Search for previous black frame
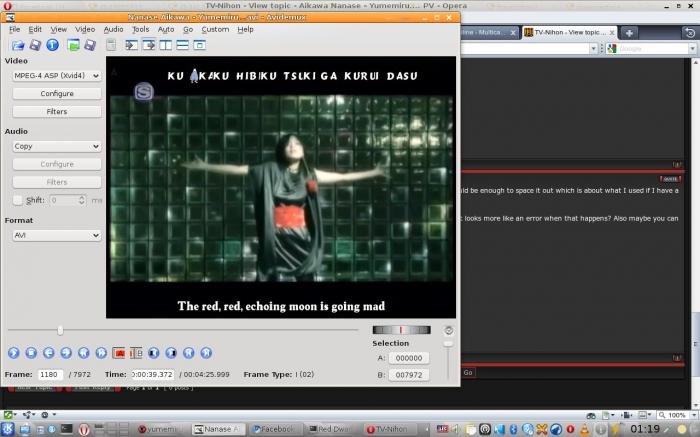 coord(154,353)
